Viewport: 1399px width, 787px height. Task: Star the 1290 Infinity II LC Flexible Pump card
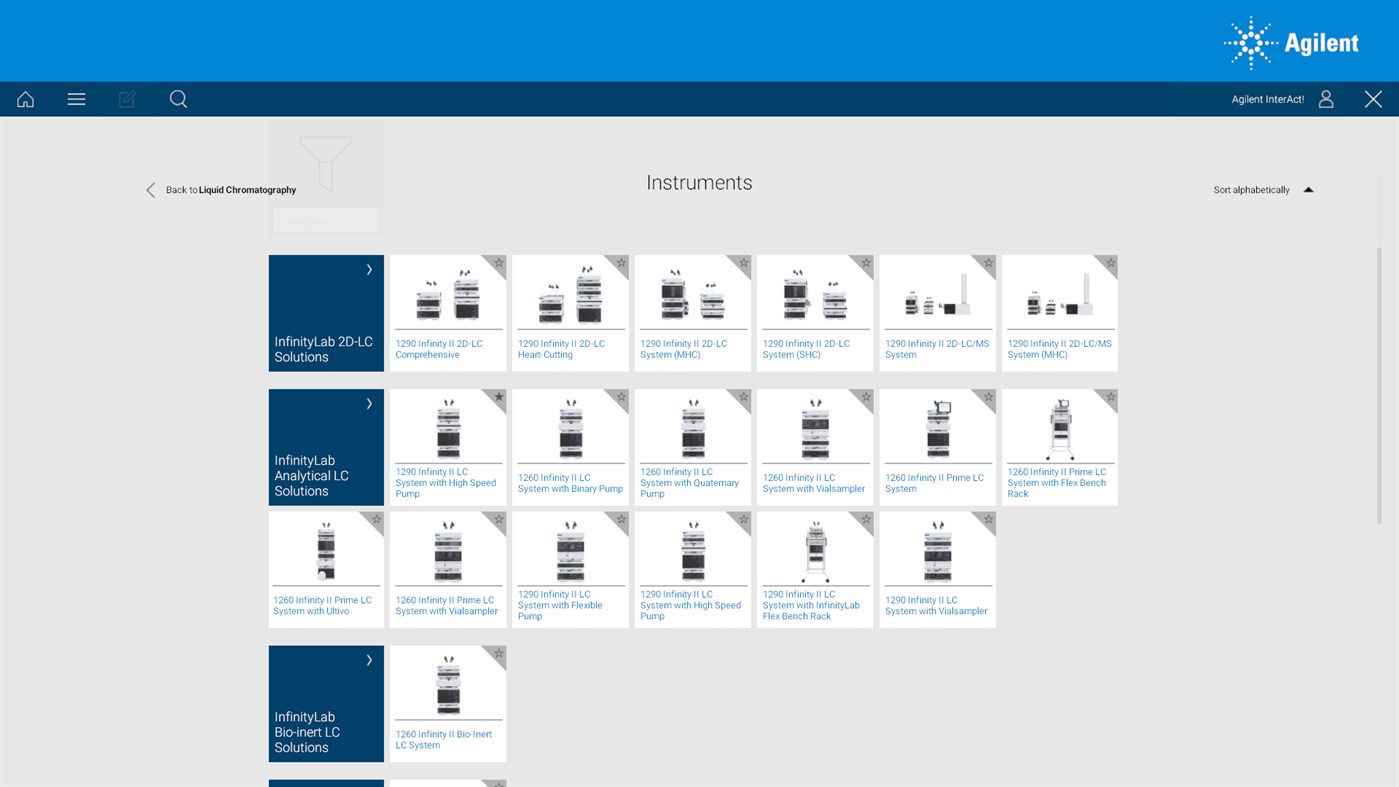tap(621, 520)
